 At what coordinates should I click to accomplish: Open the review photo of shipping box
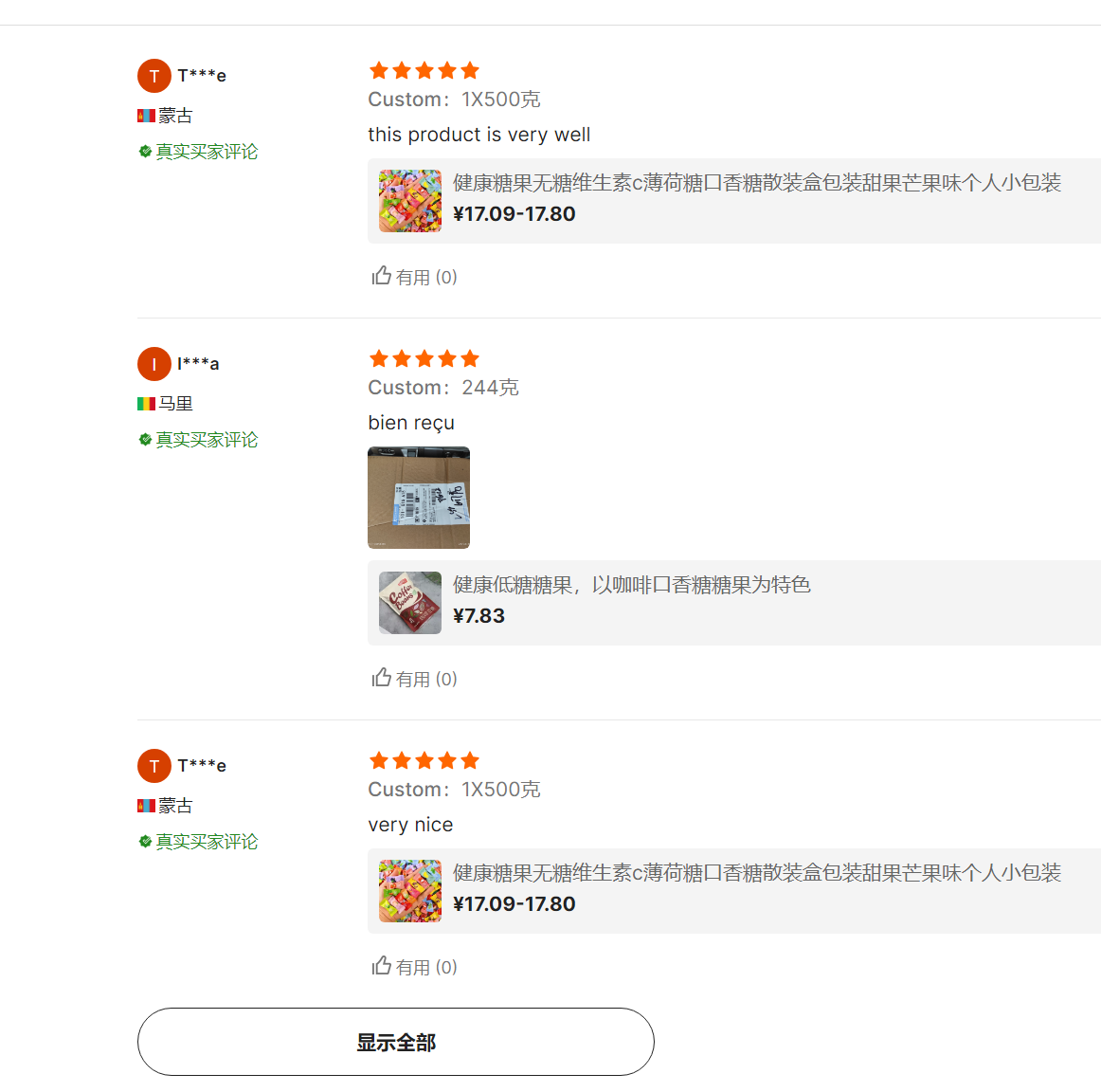(x=419, y=498)
